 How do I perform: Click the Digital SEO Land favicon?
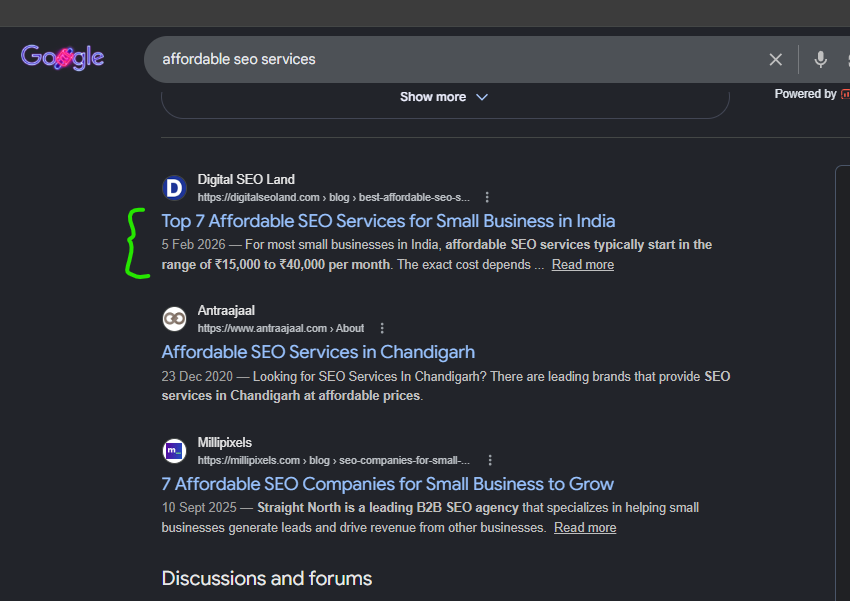point(175,188)
